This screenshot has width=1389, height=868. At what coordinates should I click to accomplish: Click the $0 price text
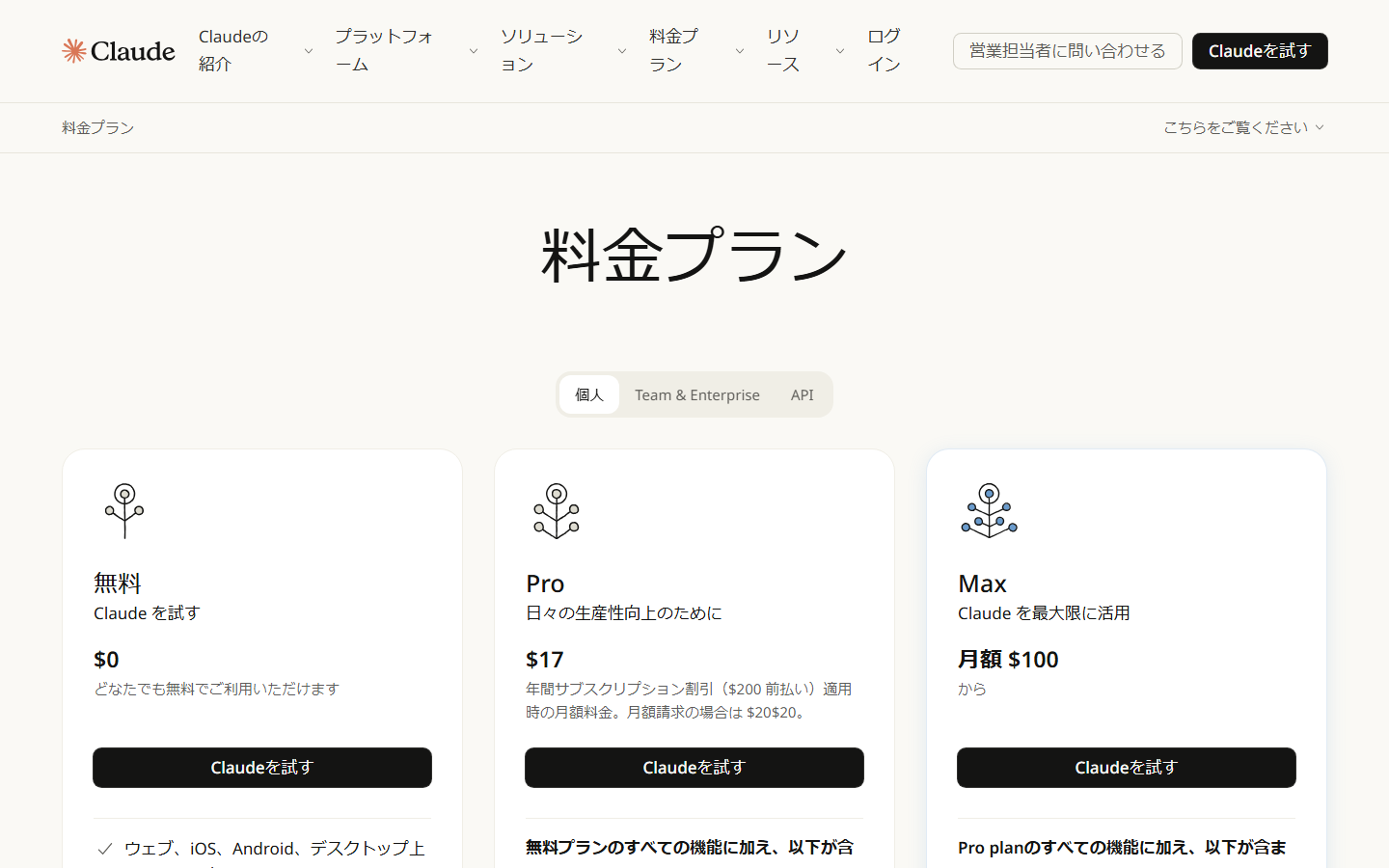coord(106,660)
